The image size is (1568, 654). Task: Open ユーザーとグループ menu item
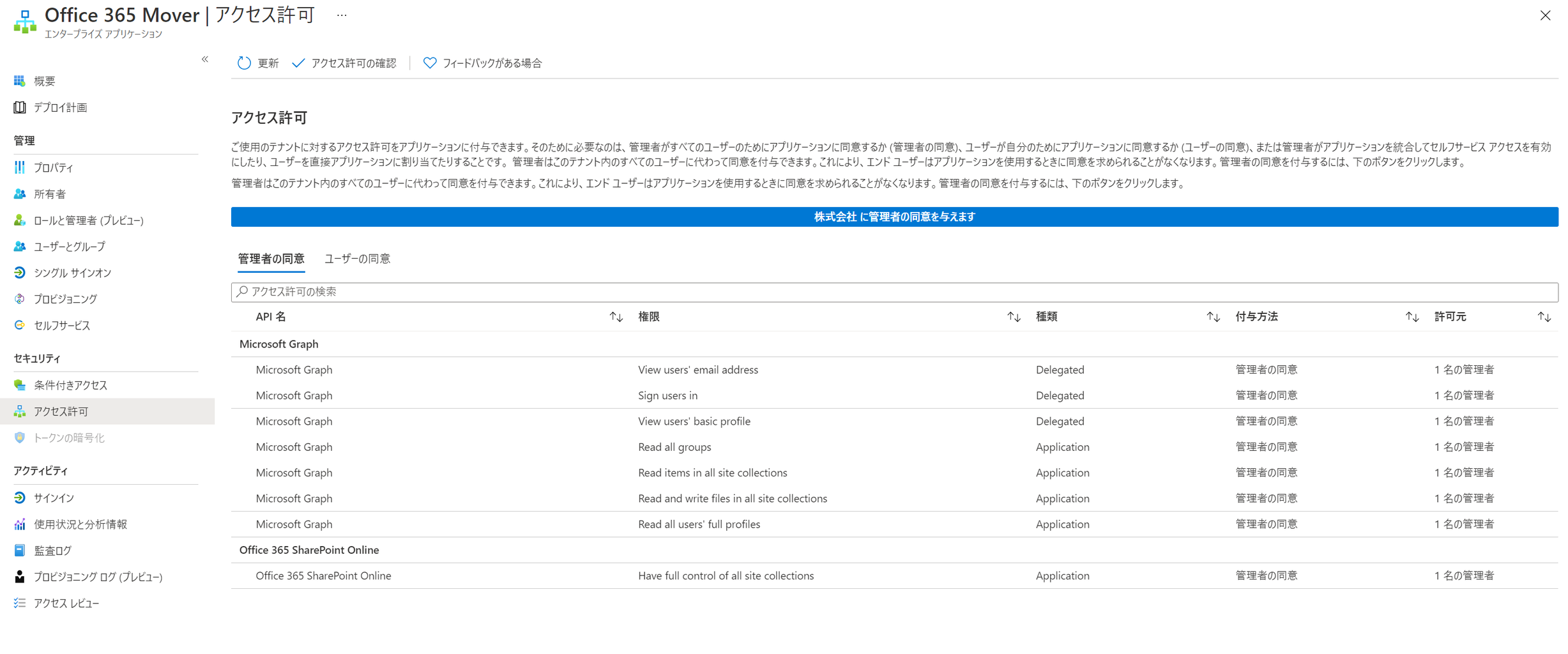pyautogui.click(x=70, y=247)
